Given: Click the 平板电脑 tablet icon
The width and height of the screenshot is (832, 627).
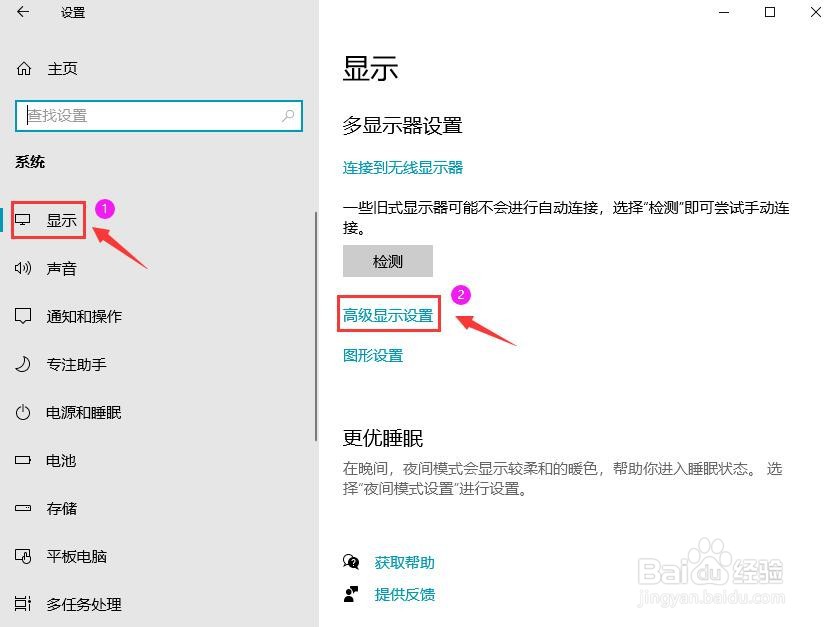Looking at the screenshot, I should pyautogui.click(x=25, y=556).
